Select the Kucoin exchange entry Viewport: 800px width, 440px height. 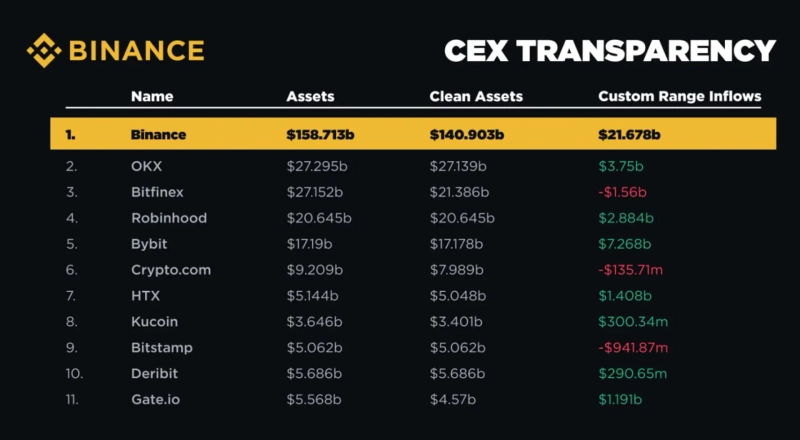(154, 322)
